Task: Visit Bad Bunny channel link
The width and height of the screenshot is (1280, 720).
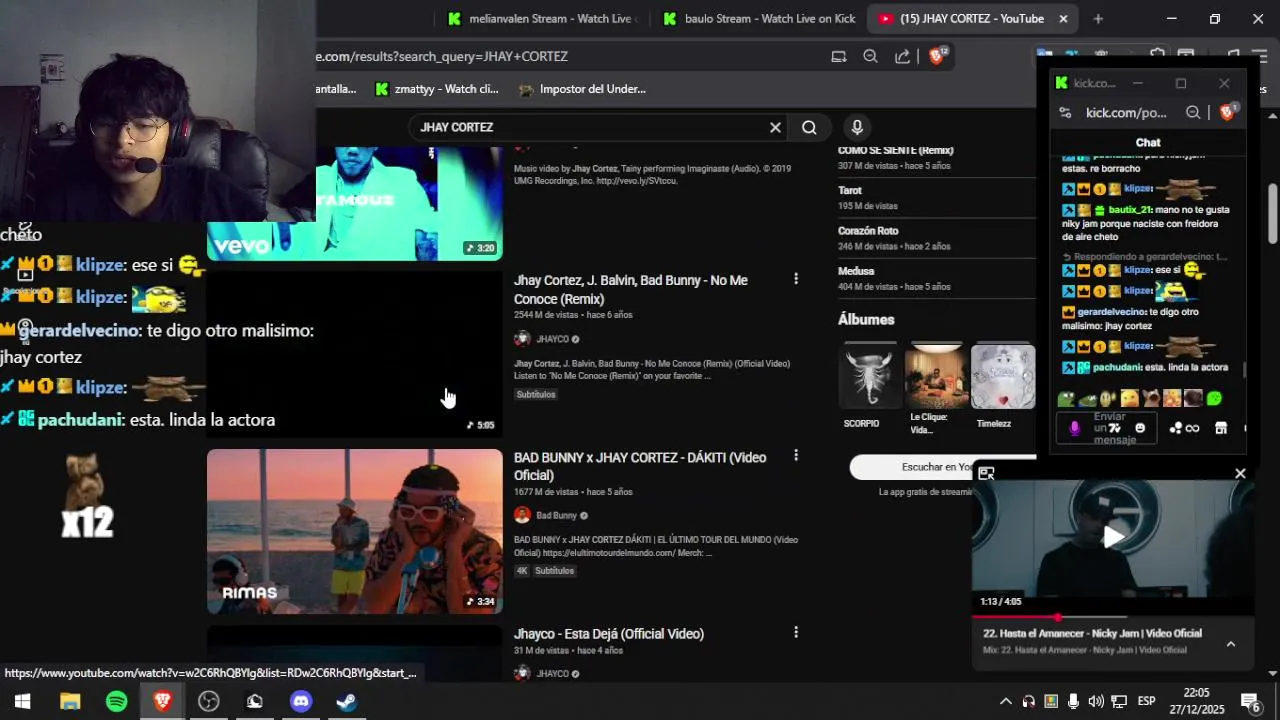Action: tap(556, 515)
